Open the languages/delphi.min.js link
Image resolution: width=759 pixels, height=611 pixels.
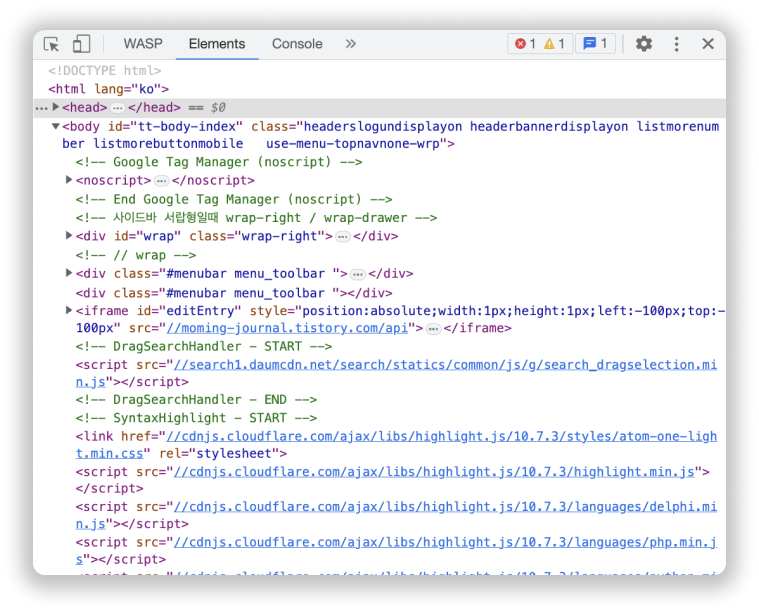coord(396,515)
